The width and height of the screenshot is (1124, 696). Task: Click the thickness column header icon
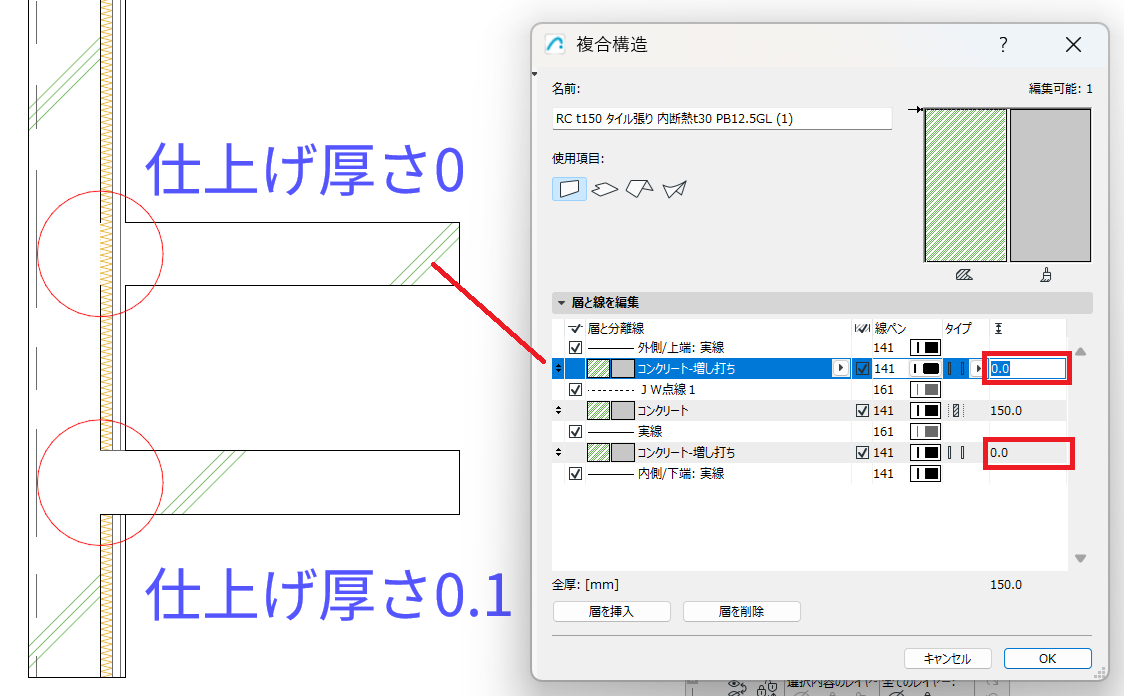point(998,328)
